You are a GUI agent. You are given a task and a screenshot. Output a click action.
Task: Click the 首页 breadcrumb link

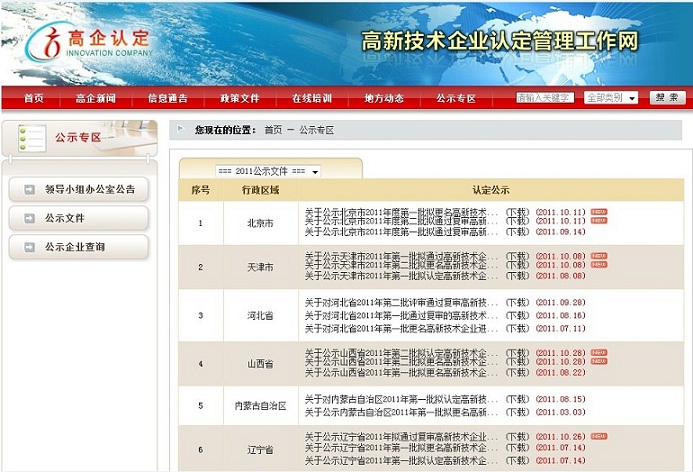(x=273, y=130)
